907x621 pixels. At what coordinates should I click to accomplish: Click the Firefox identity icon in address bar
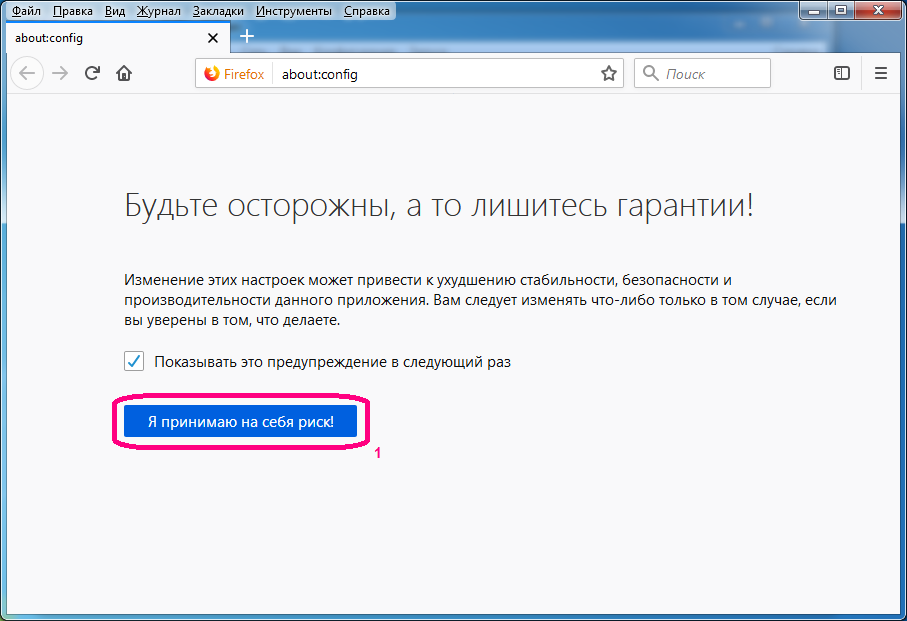click(x=211, y=74)
